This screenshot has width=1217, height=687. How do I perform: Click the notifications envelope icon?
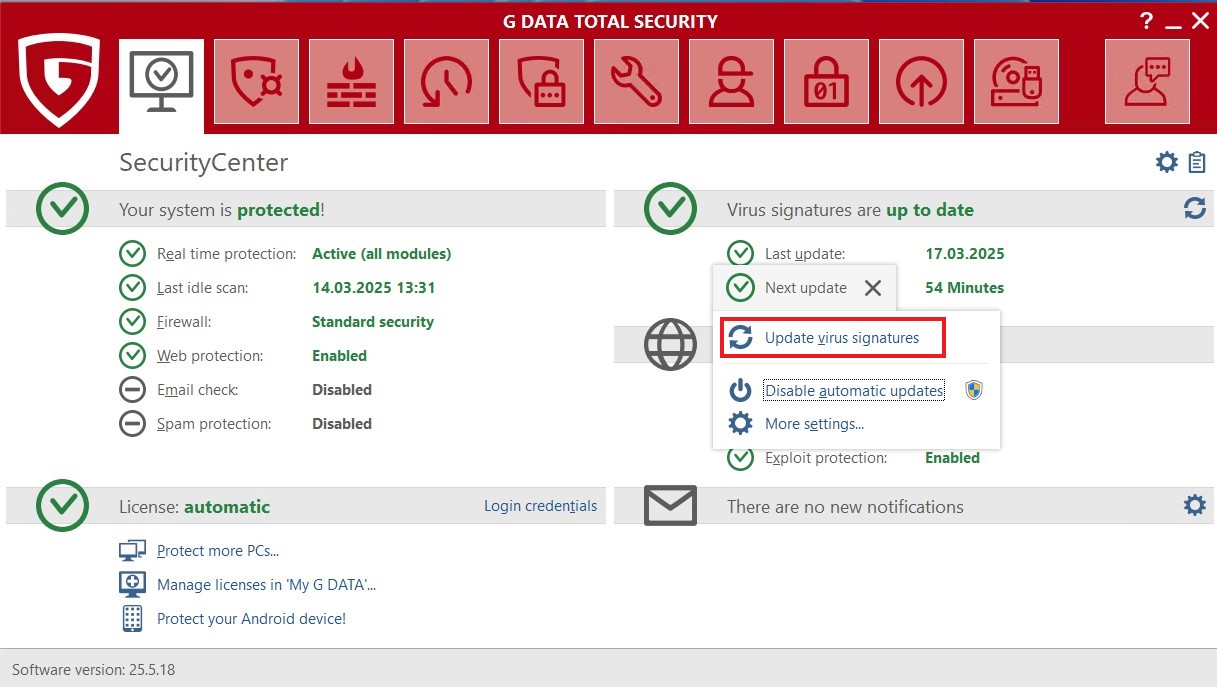coord(670,506)
